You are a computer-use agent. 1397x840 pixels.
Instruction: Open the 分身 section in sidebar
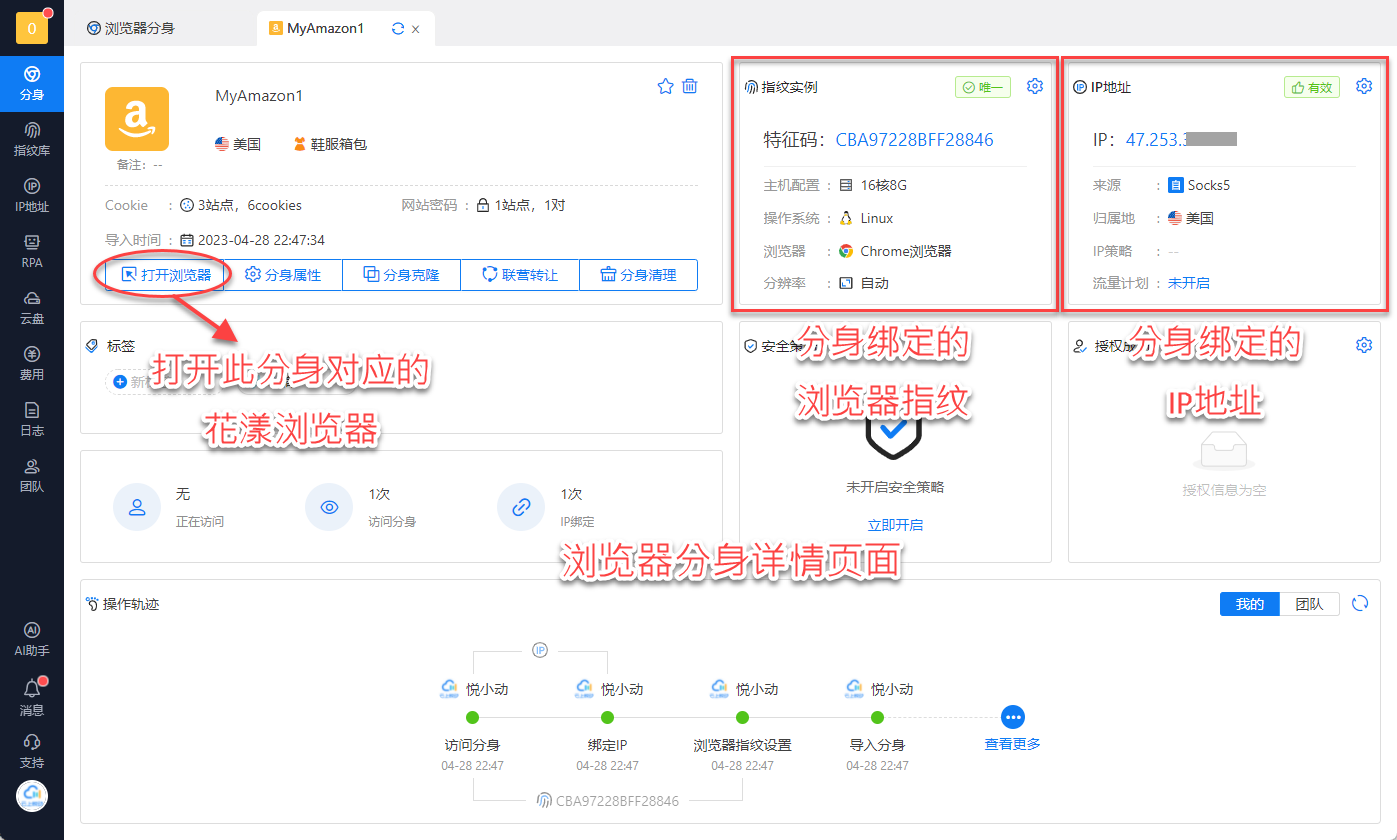[32, 85]
